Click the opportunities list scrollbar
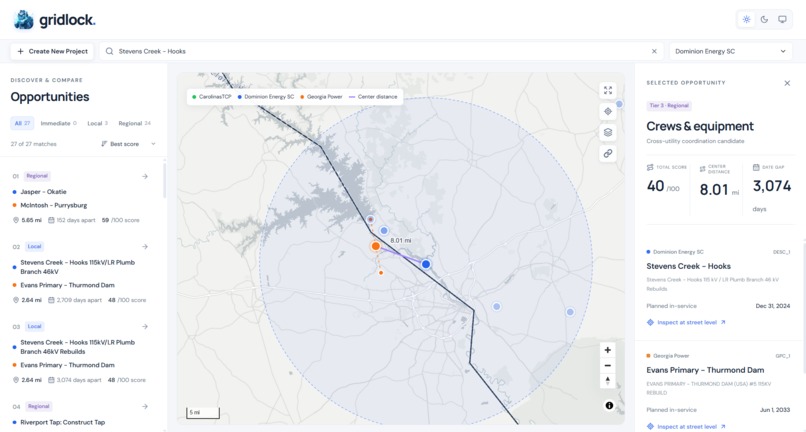The image size is (806, 432). 164,181
